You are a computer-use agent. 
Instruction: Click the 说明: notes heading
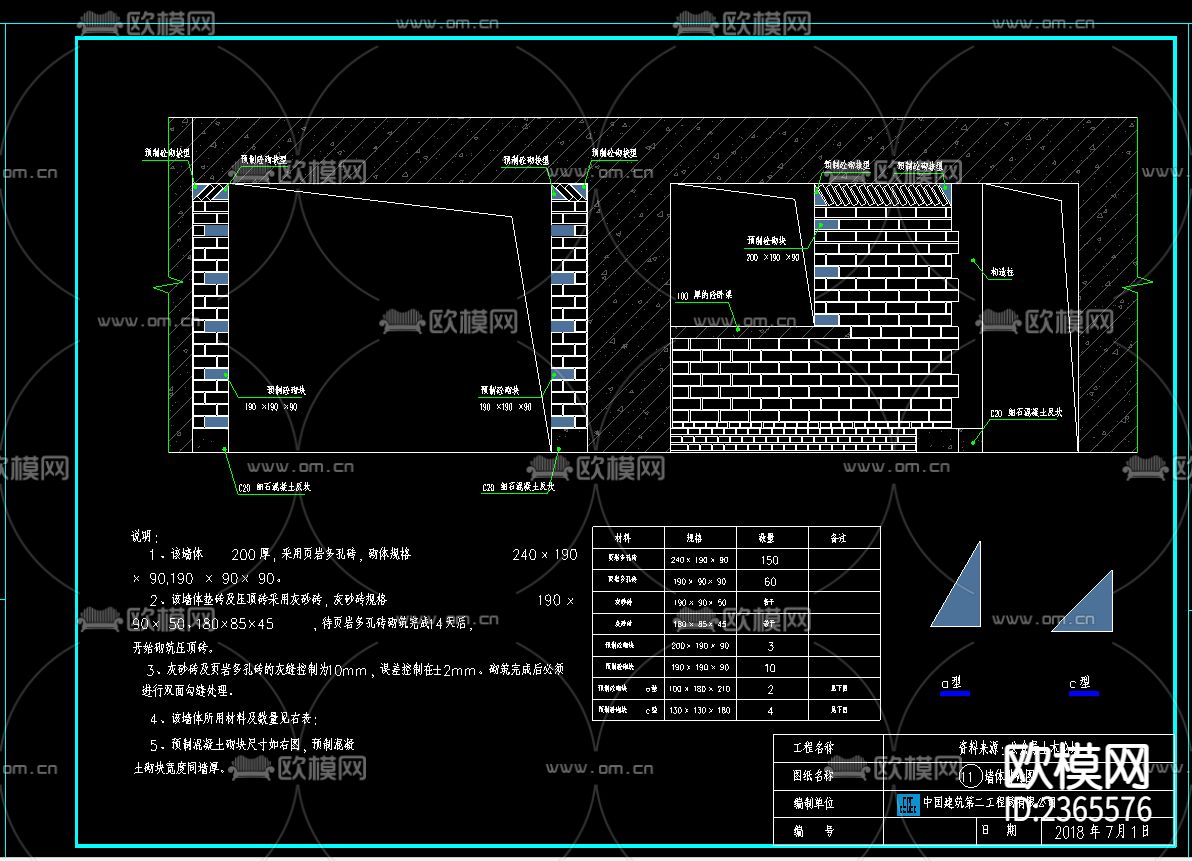[144, 537]
